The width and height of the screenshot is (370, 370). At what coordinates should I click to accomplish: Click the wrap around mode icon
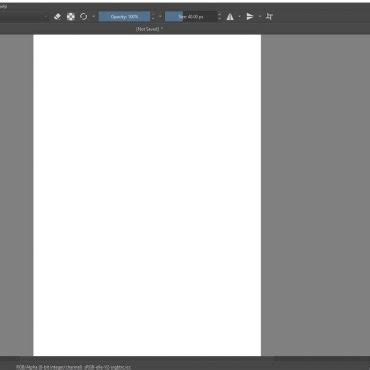269,16
